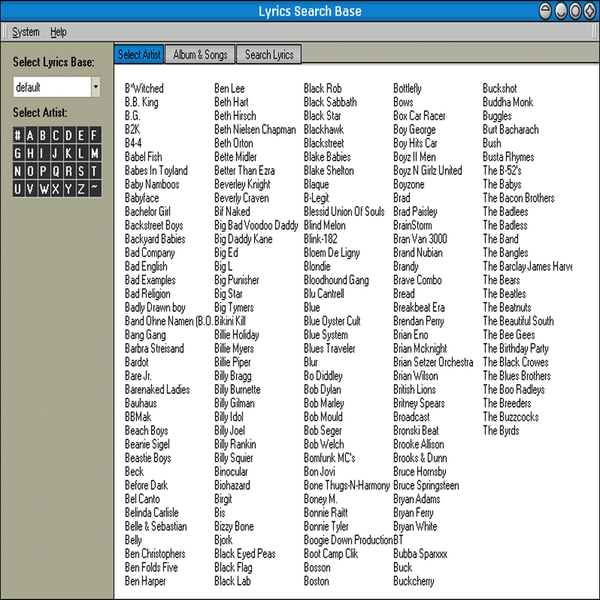600x600 pixels.
Task: Pick letter S in artist keypad
Action: pos(81,171)
